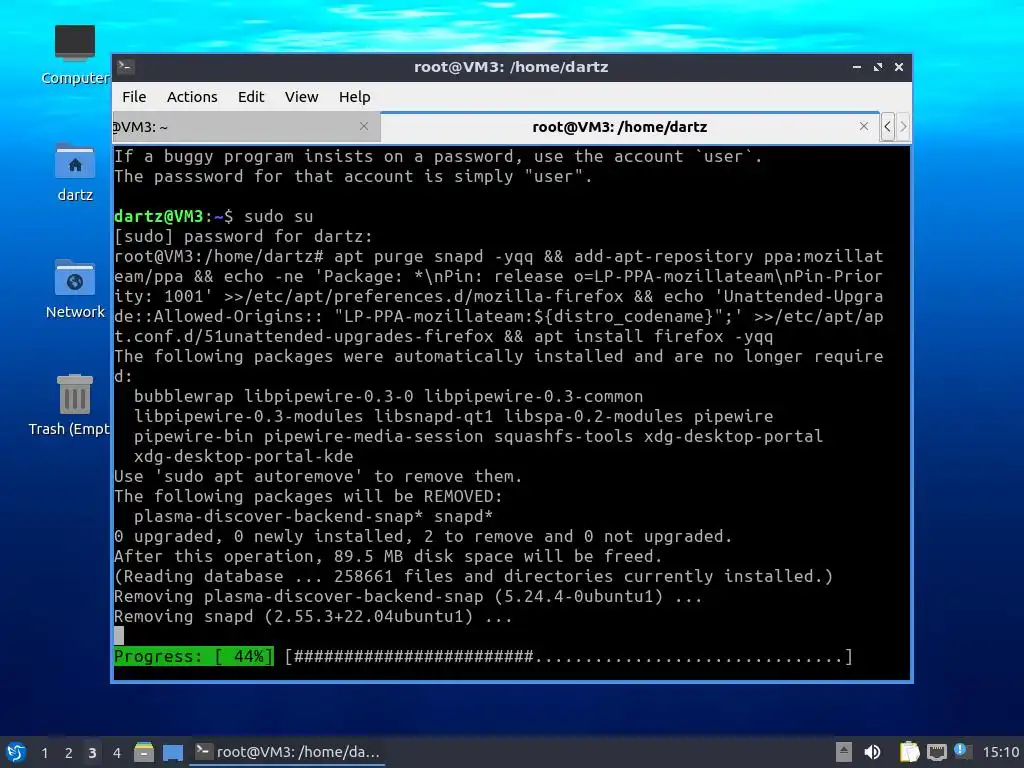The height and width of the screenshot is (768, 1024).
Task: Click the show desktop taskbar icon
Action: coord(173,752)
